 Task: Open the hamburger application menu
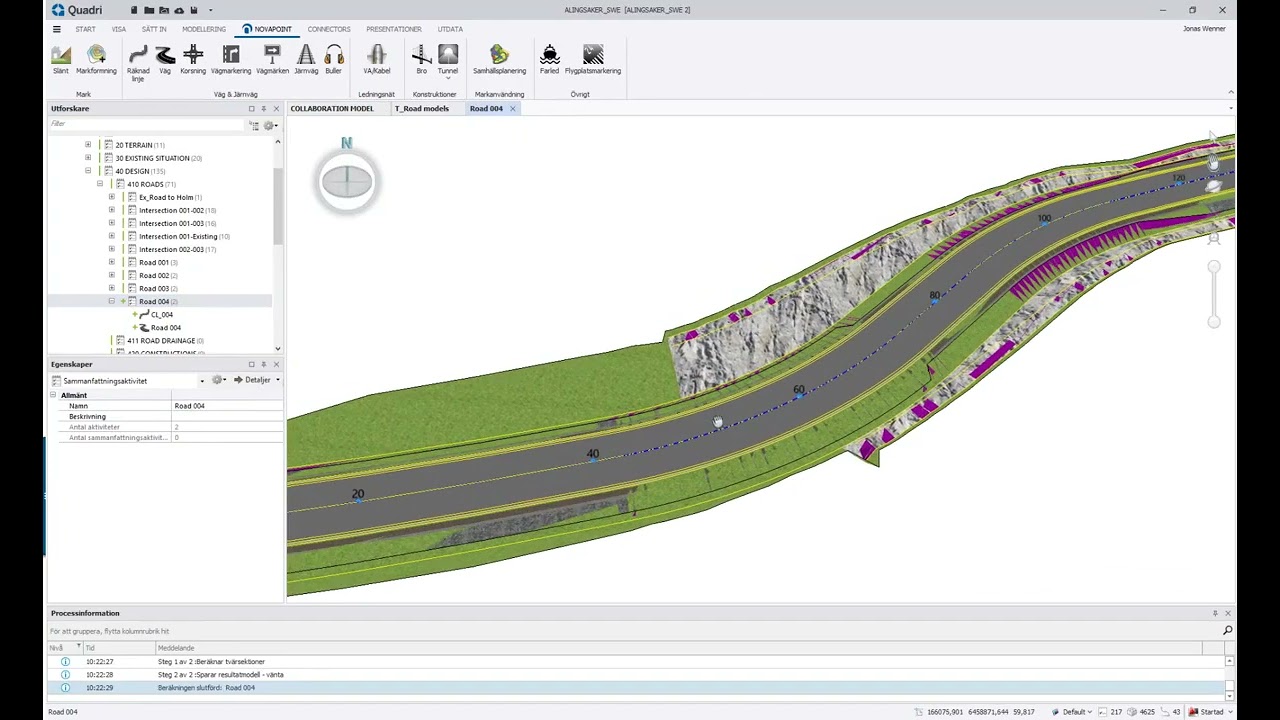[x=57, y=29]
